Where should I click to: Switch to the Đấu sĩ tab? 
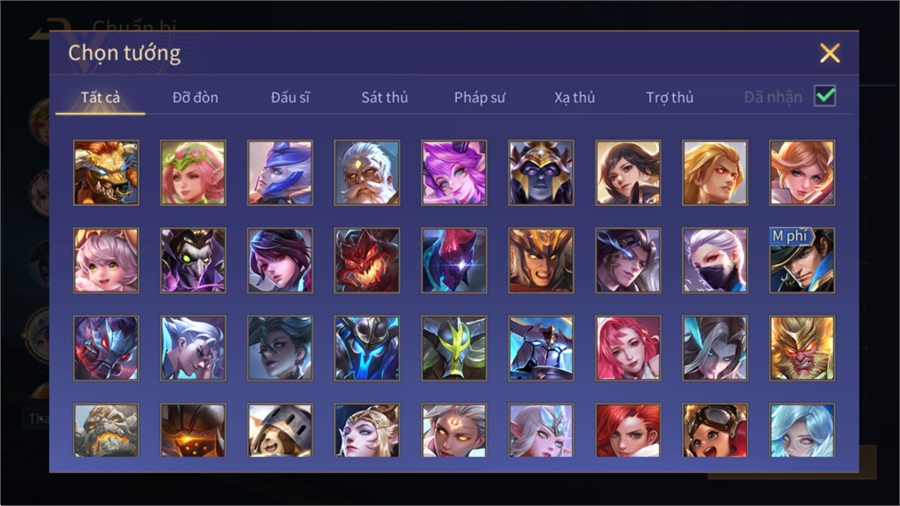coord(290,98)
